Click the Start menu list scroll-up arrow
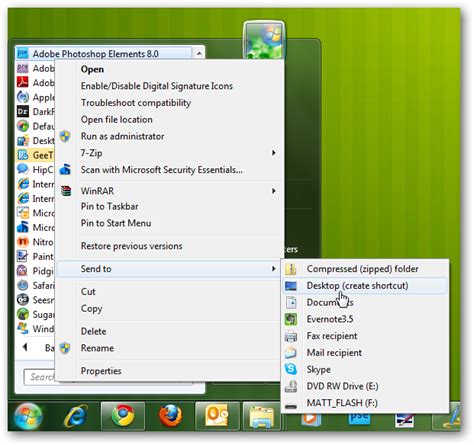The height and width of the screenshot is (445, 474). click(199, 53)
